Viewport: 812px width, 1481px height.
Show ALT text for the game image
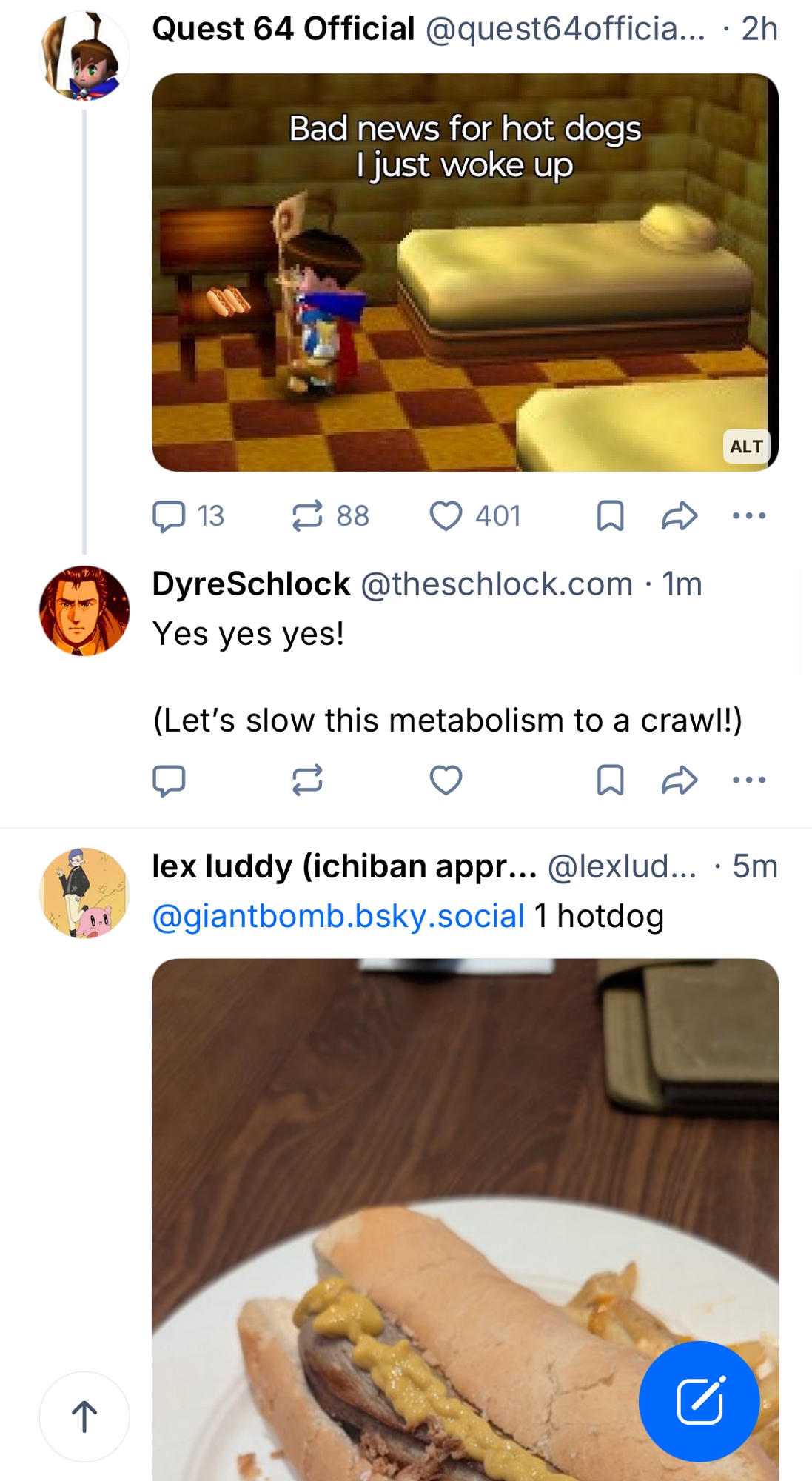coord(745,447)
